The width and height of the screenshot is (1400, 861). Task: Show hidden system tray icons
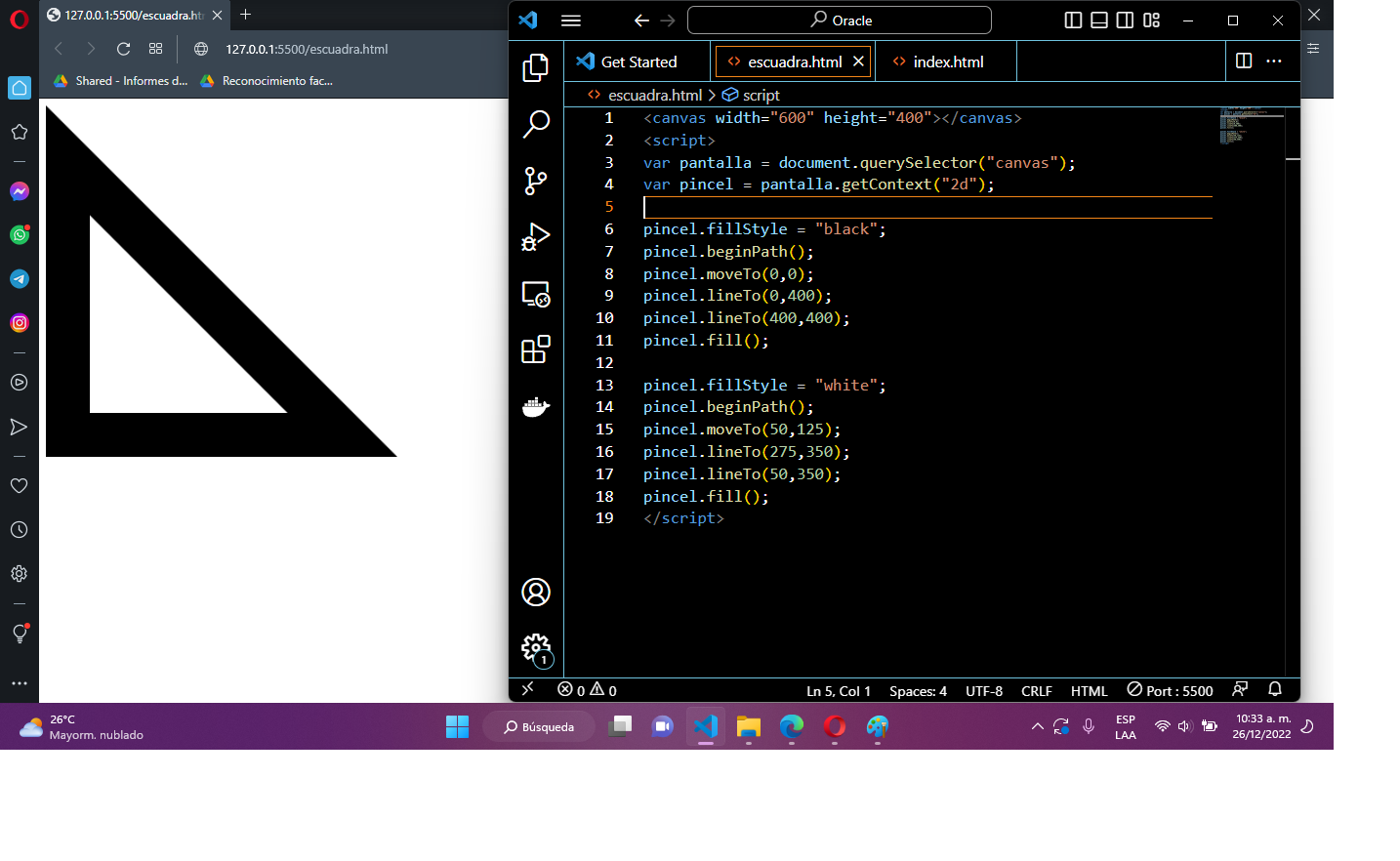1037,726
